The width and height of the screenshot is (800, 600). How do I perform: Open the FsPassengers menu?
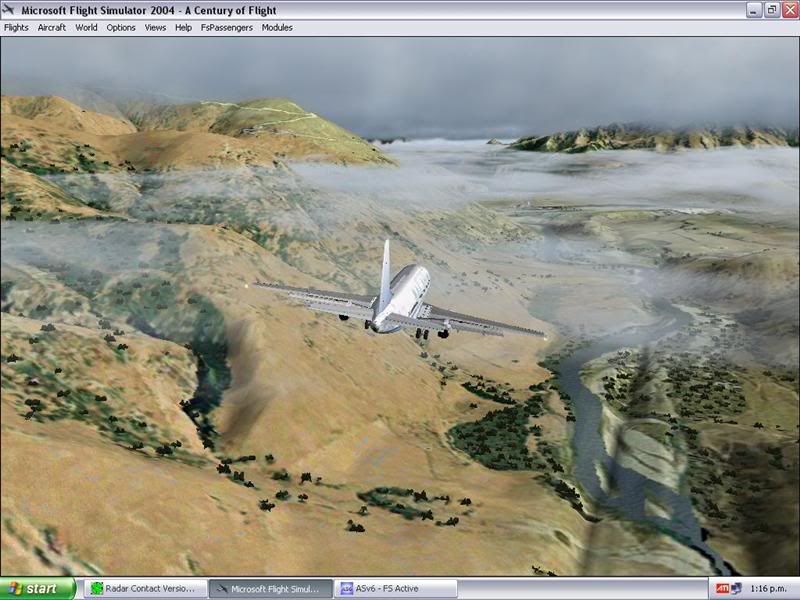(227, 27)
